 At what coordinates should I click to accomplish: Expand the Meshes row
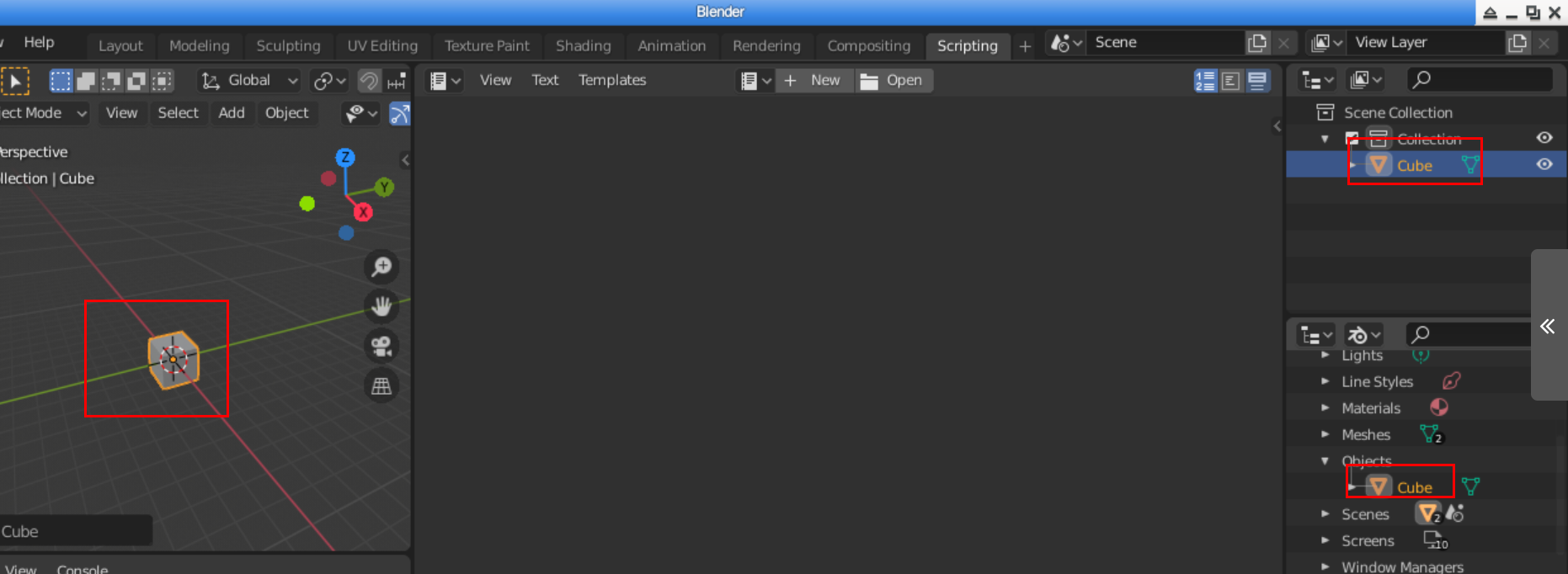[x=1325, y=434]
